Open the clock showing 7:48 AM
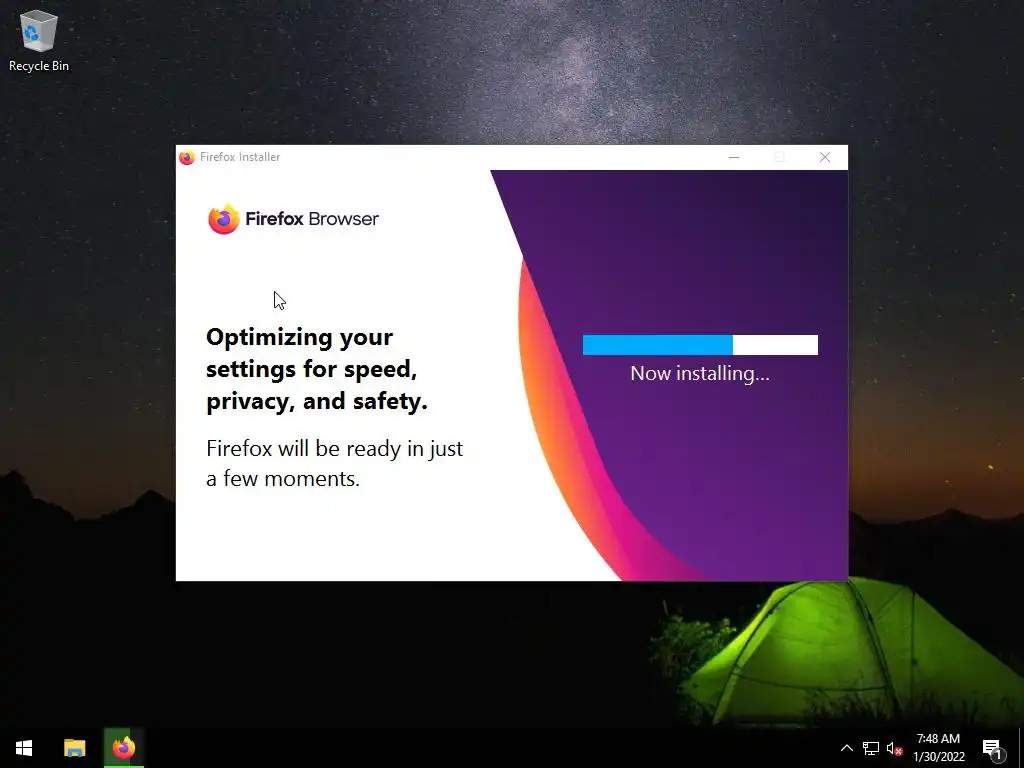Screen dimensions: 1024x768 tap(938, 748)
